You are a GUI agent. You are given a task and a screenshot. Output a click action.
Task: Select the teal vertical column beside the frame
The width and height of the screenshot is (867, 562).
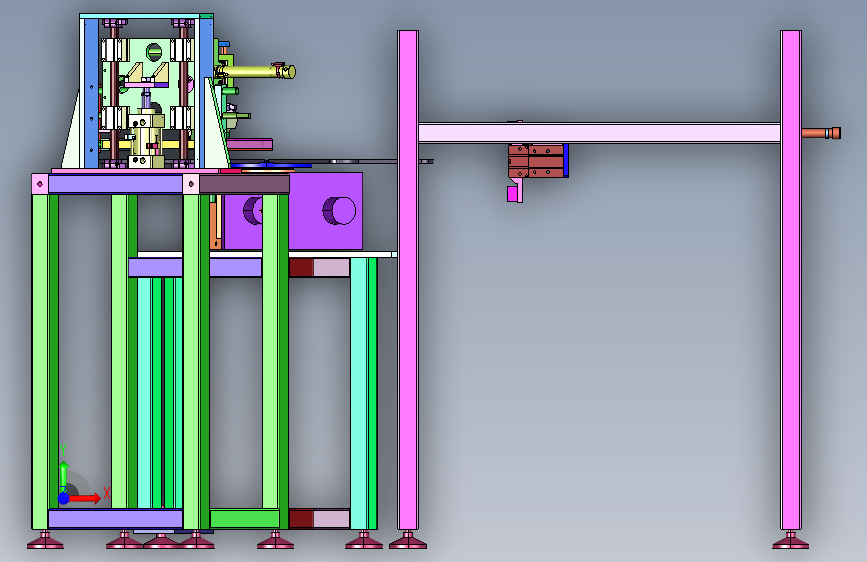tap(363, 393)
